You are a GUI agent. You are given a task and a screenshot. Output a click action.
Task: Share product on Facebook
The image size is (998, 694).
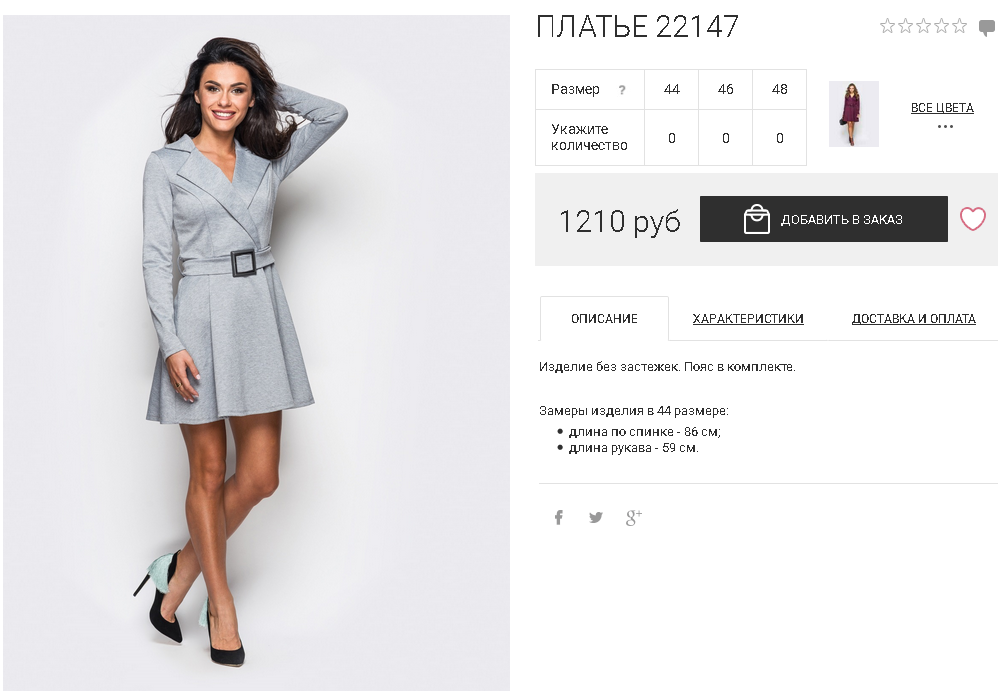(x=558, y=517)
